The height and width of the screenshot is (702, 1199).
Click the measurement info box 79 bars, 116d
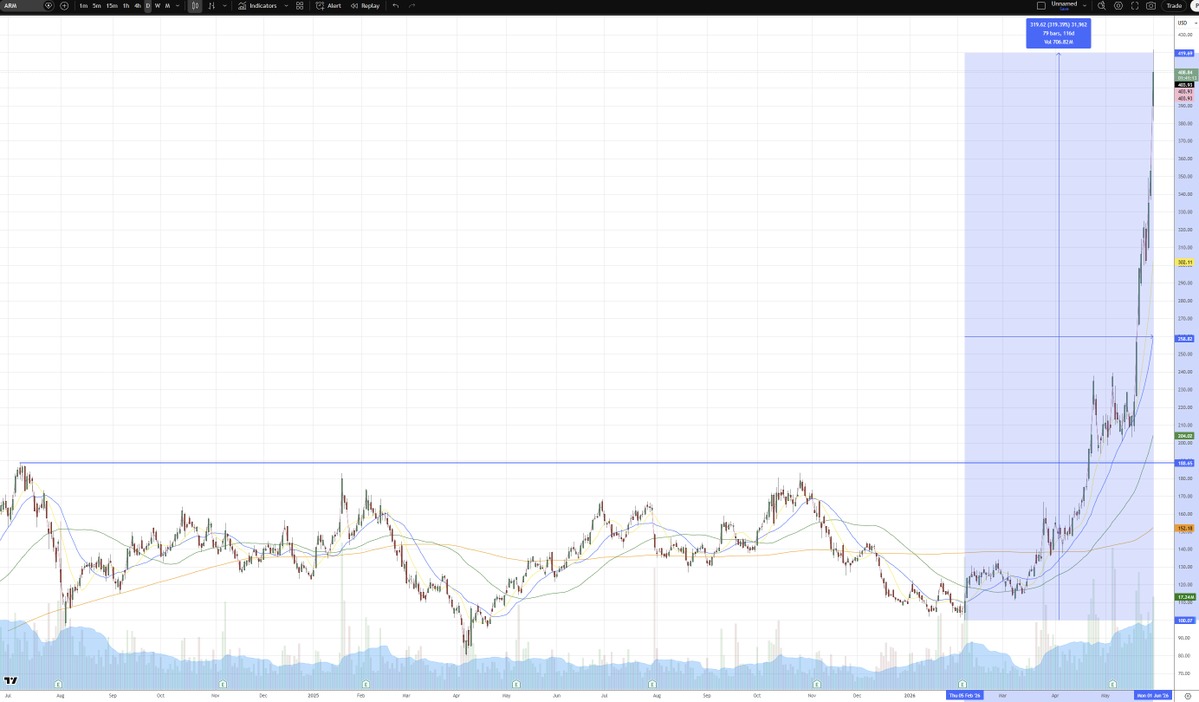[1058, 34]
